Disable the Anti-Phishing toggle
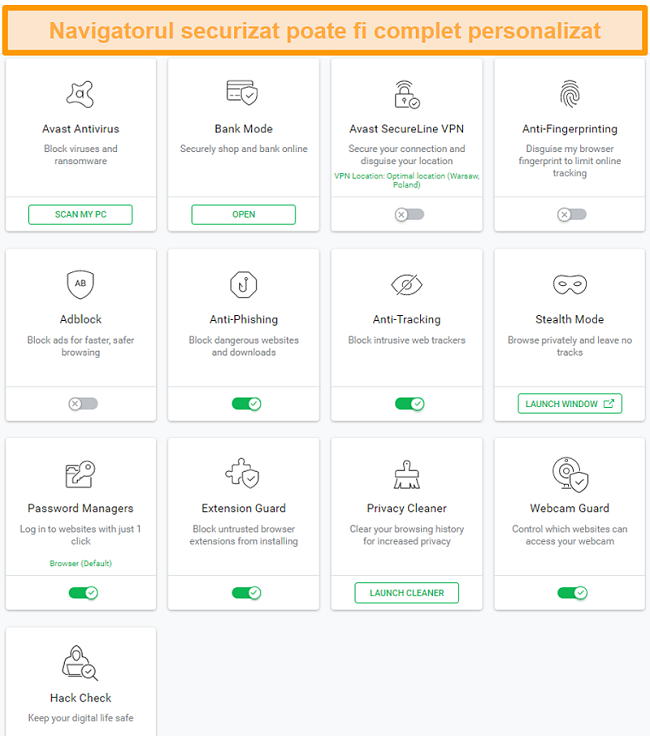The height and width of the screenshot is (740, 650). pos(246,404)
